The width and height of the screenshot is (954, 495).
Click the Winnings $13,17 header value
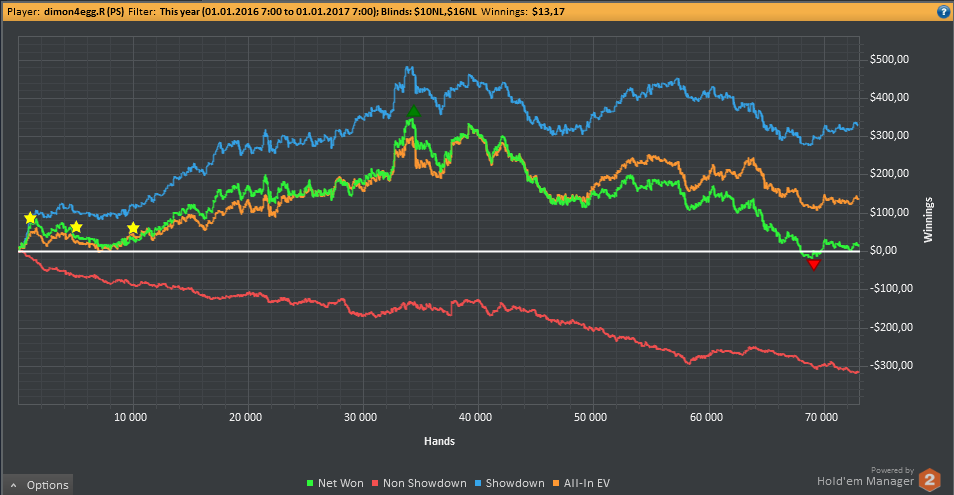(x=548, y=12)
